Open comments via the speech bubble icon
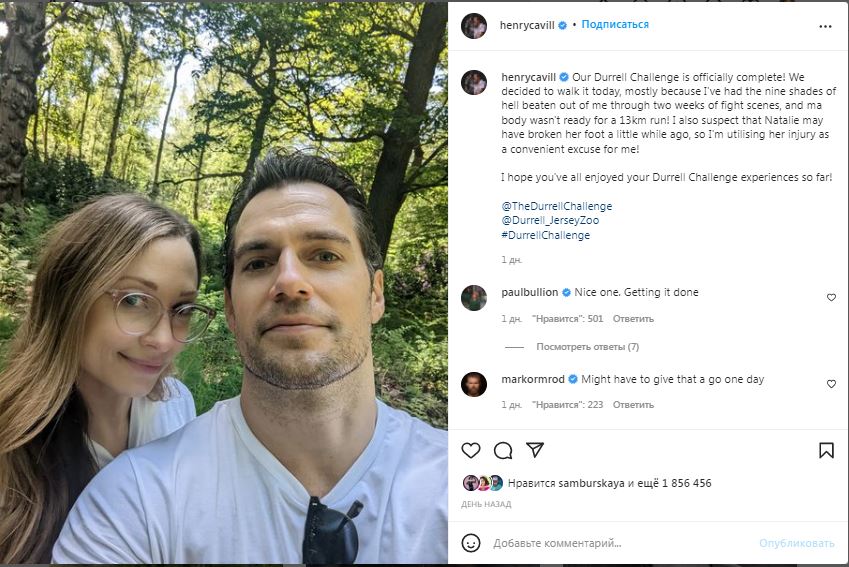The width and height of the screenshot is (849, 567). point(503,451)
